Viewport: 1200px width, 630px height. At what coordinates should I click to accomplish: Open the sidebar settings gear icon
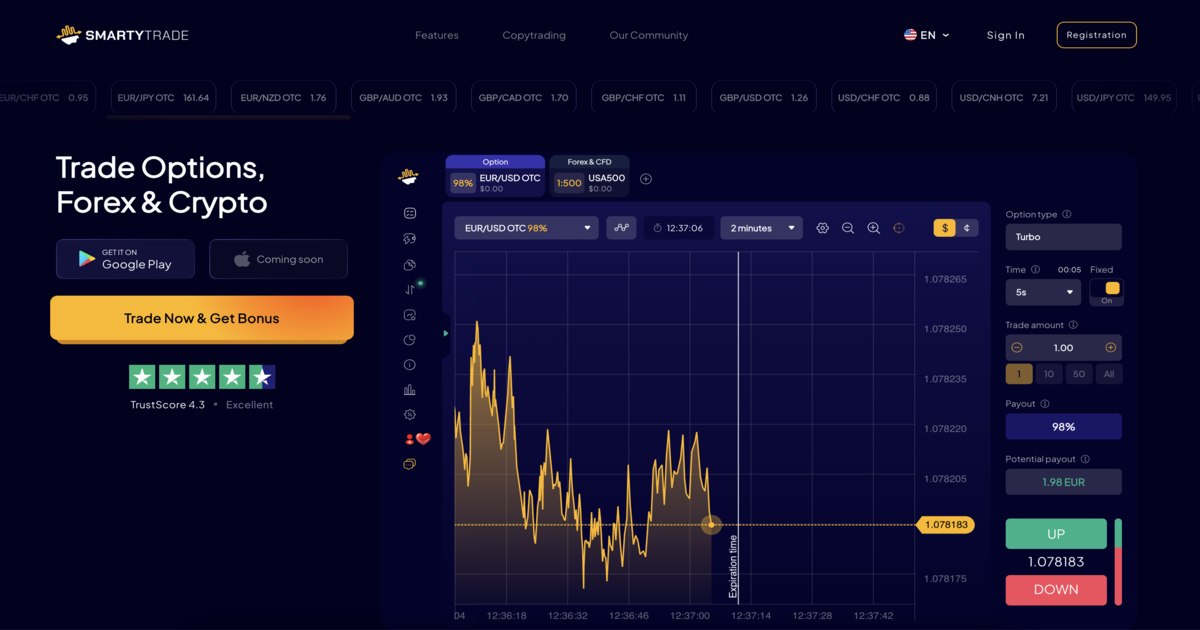click(x=409, y=413)
